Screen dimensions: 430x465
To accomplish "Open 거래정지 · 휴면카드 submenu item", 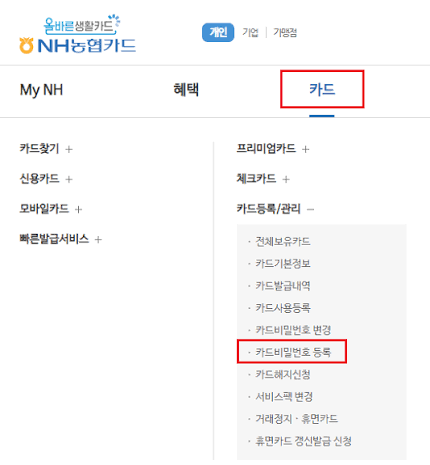I will [296, 419].
